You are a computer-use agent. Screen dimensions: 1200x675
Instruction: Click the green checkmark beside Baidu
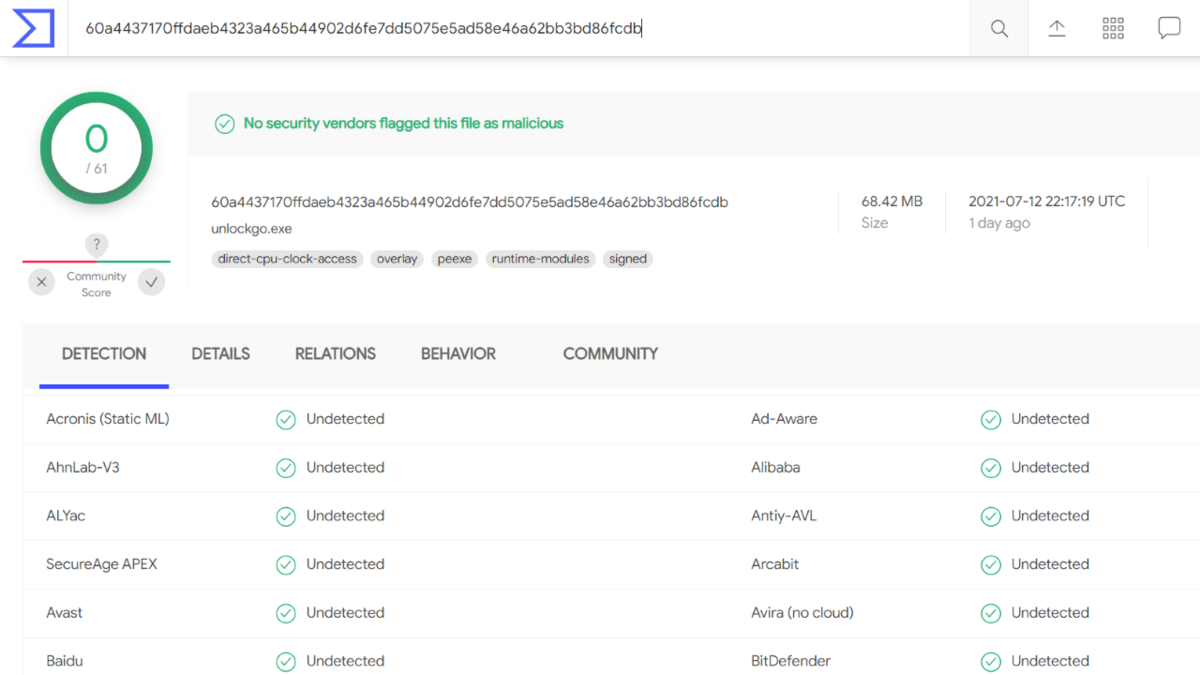click(287, 661)
